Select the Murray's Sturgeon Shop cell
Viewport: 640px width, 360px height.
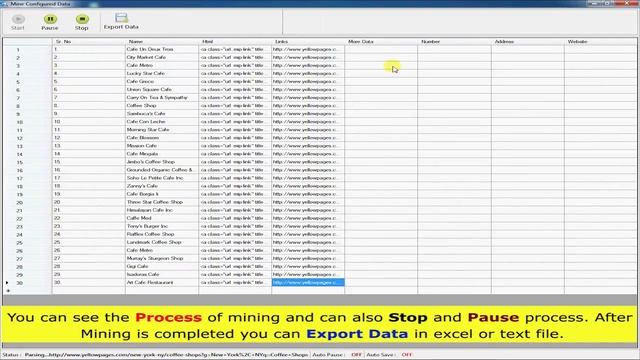click(162, 258)
